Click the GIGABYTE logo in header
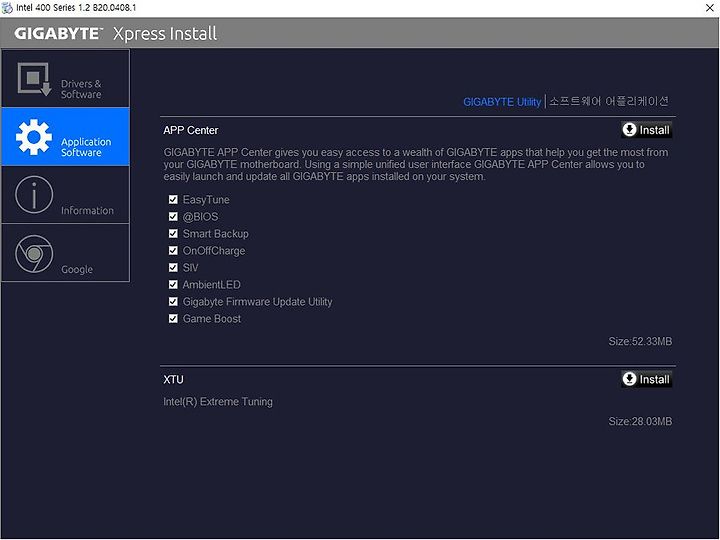720x540 pixels. pyautogui.click(x=58, y=34)
